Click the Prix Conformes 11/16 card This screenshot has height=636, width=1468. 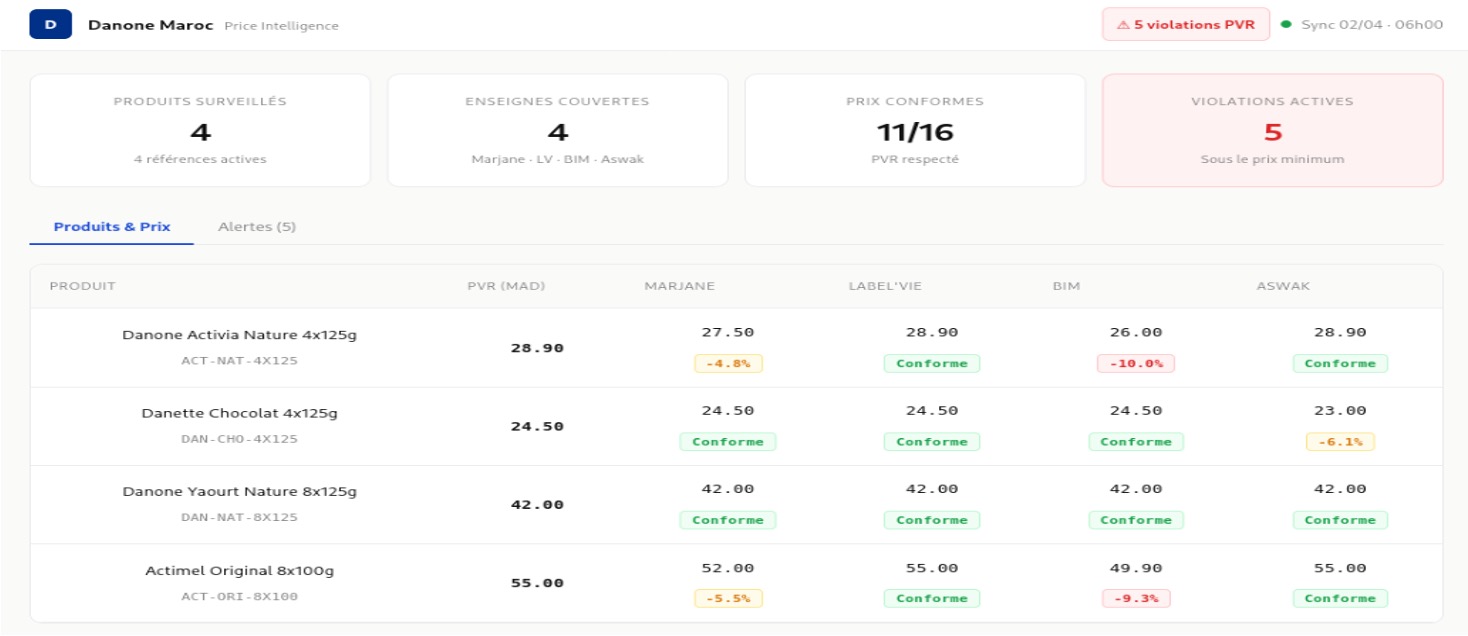click(x=914, y=130)
